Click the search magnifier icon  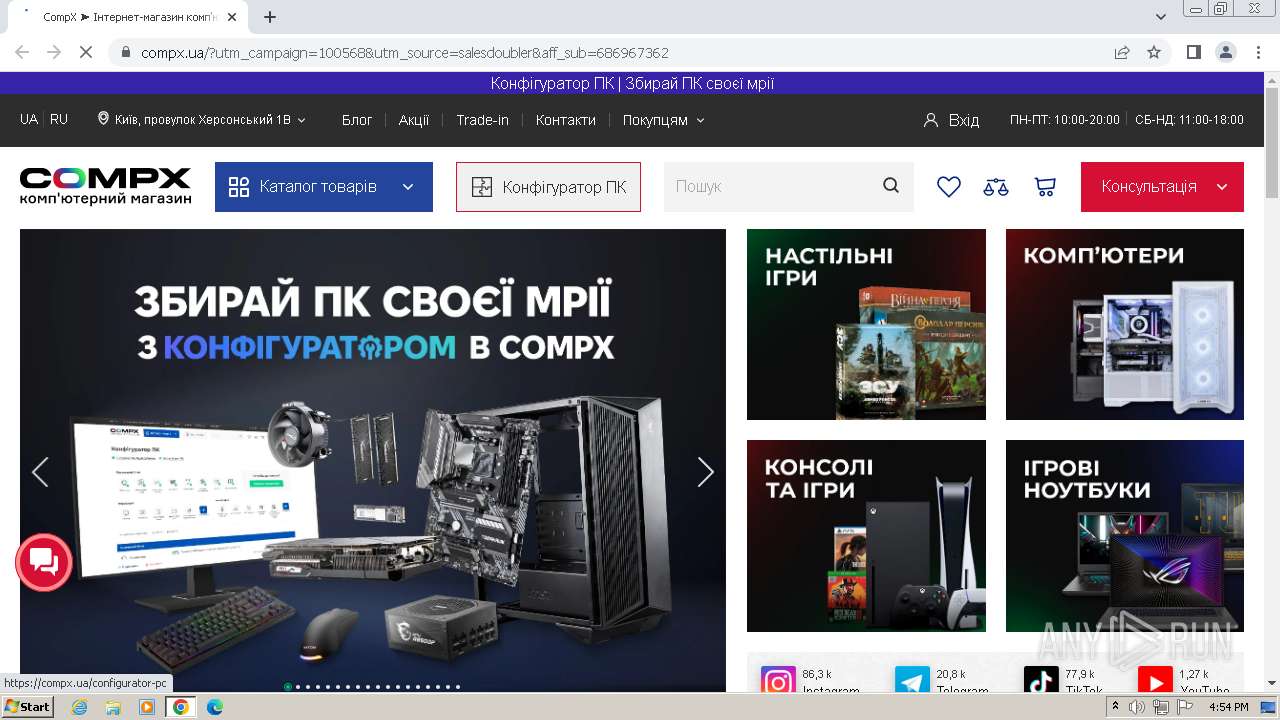(x=891, y=186)
